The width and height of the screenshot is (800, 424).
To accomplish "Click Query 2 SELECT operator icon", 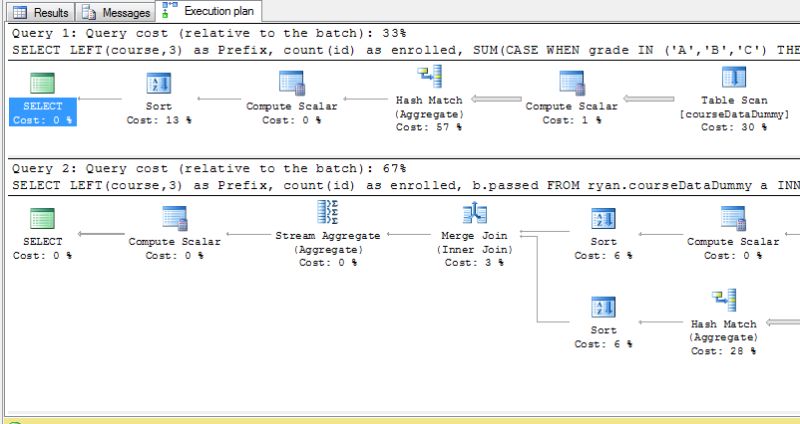I will [42, 218].
